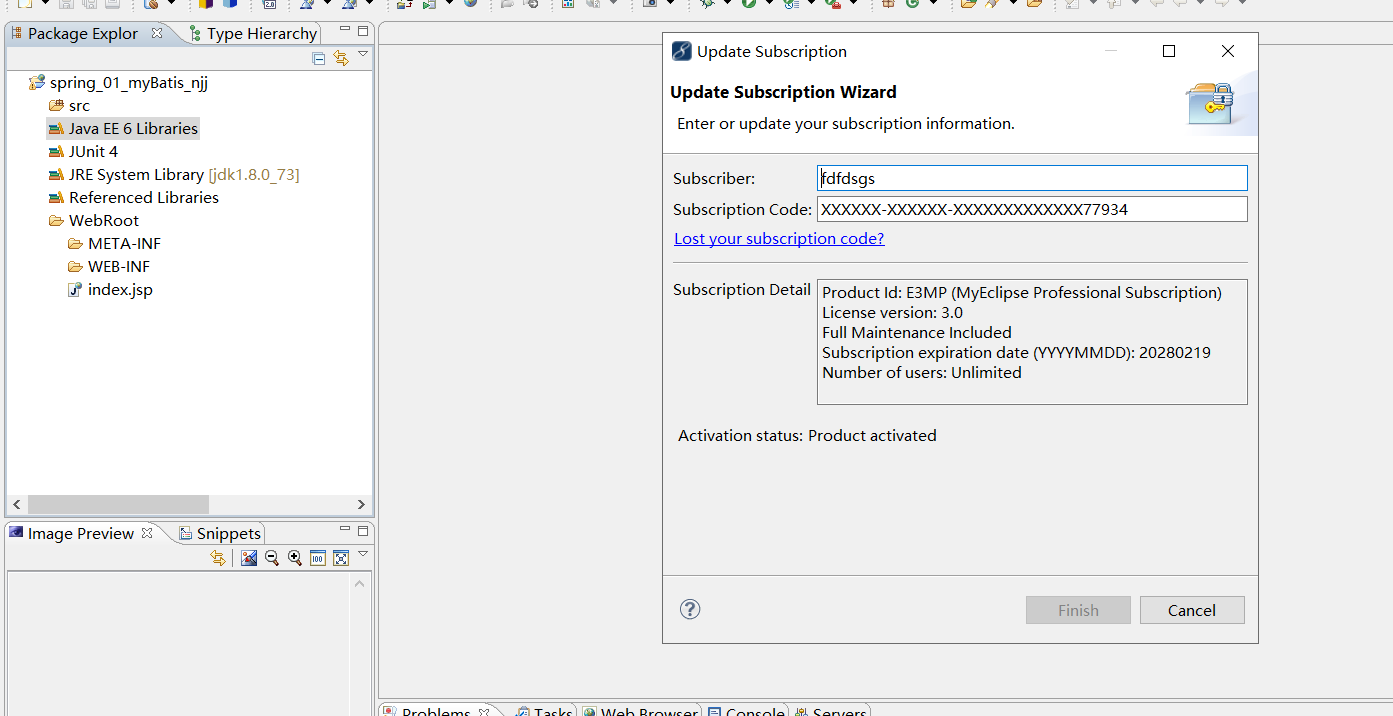Fit image to Image Preview window
Image resolution: width=1393 pixels, height=716 pixels.
[x=341, y=558]
